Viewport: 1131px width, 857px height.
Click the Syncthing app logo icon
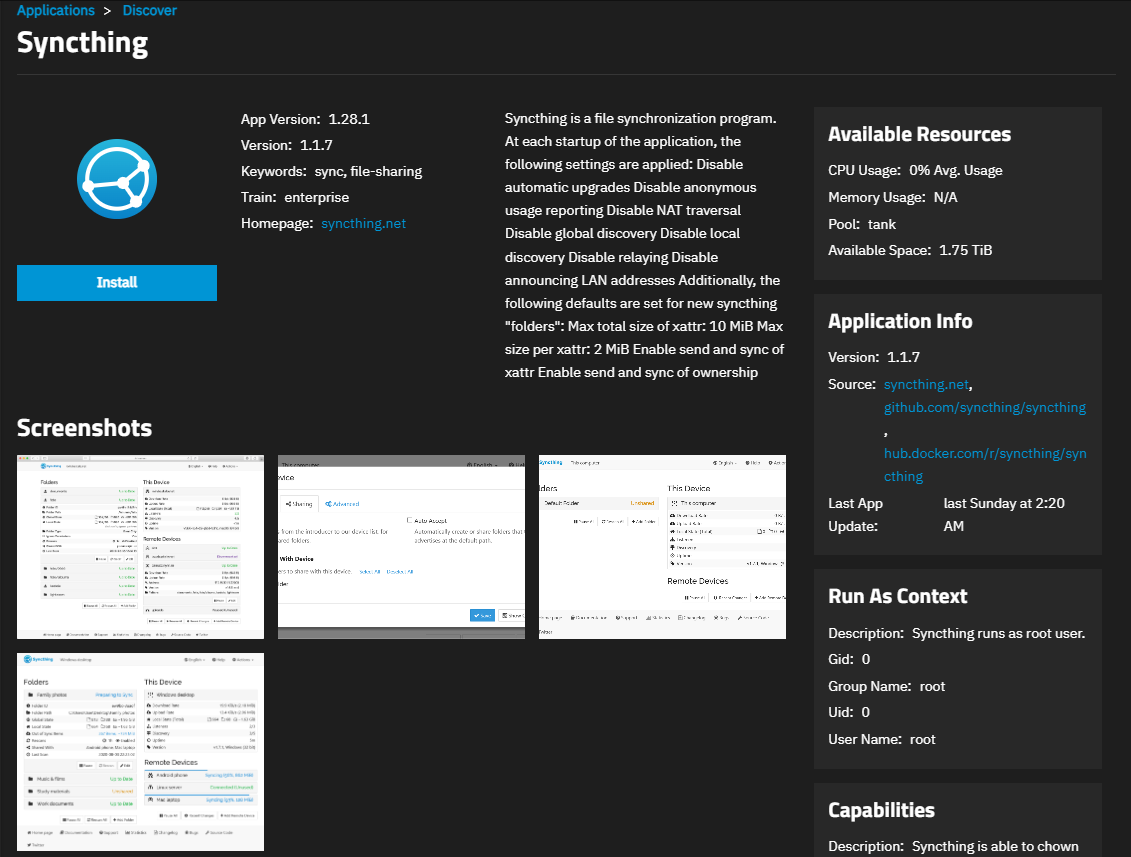click(x=117, y=179)
